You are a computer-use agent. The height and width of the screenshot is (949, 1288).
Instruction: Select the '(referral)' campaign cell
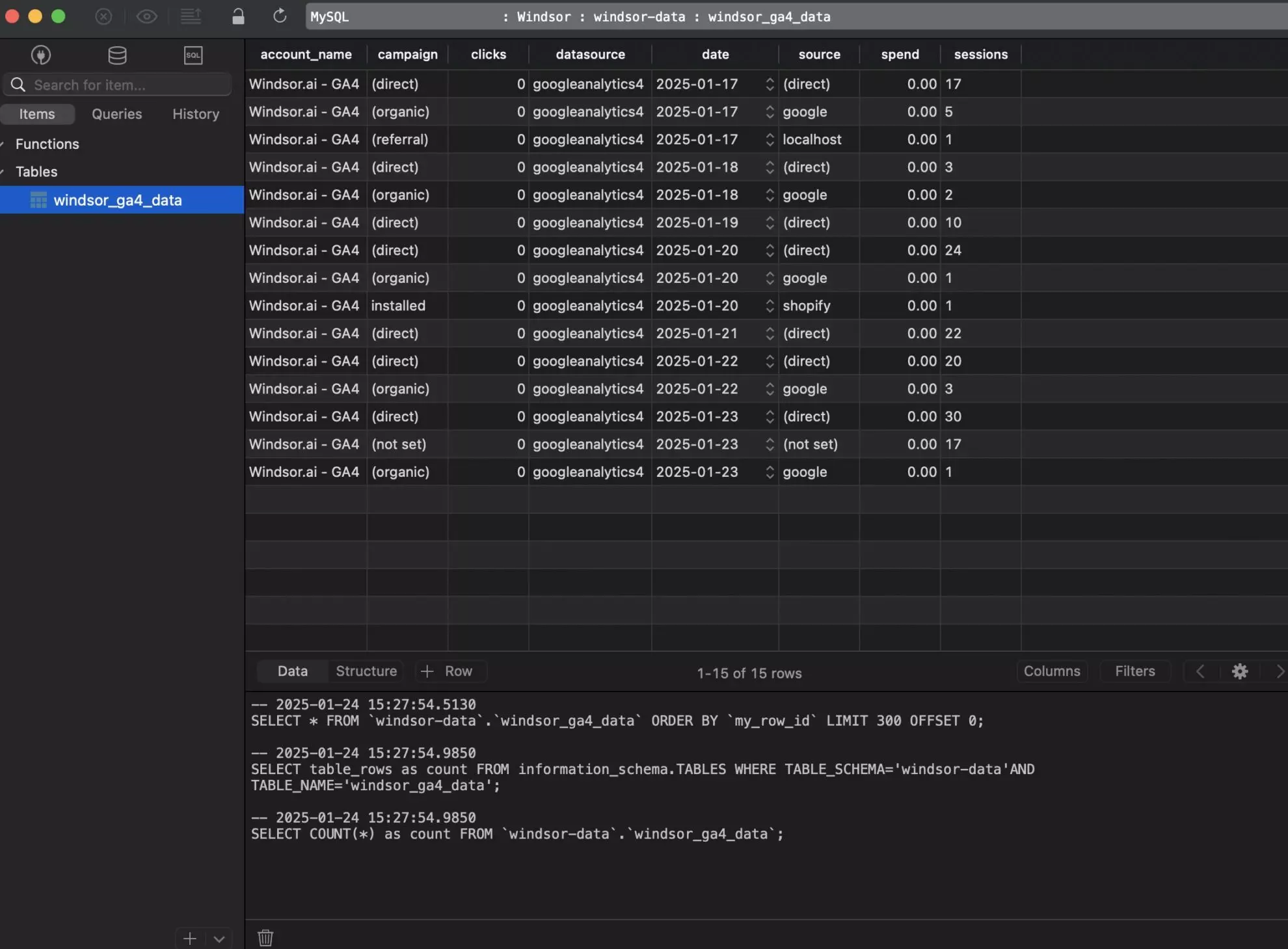(x=407, y=139)
